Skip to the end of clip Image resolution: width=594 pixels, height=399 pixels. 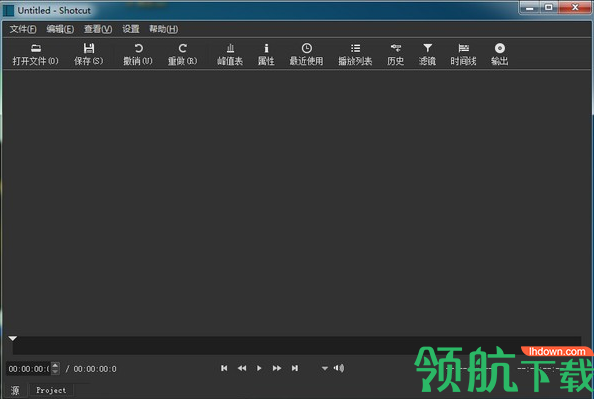click(295, 368)
